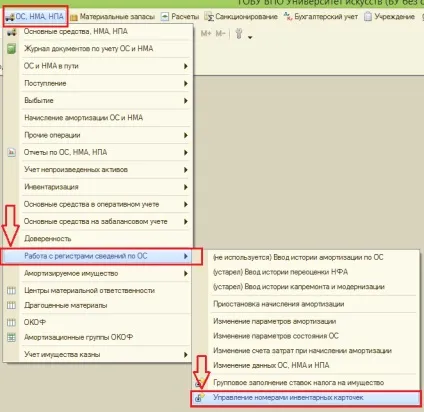Select Начисление амортизации ОС и НМА
This screenshot has height=412, width=424.
(83, 118)
